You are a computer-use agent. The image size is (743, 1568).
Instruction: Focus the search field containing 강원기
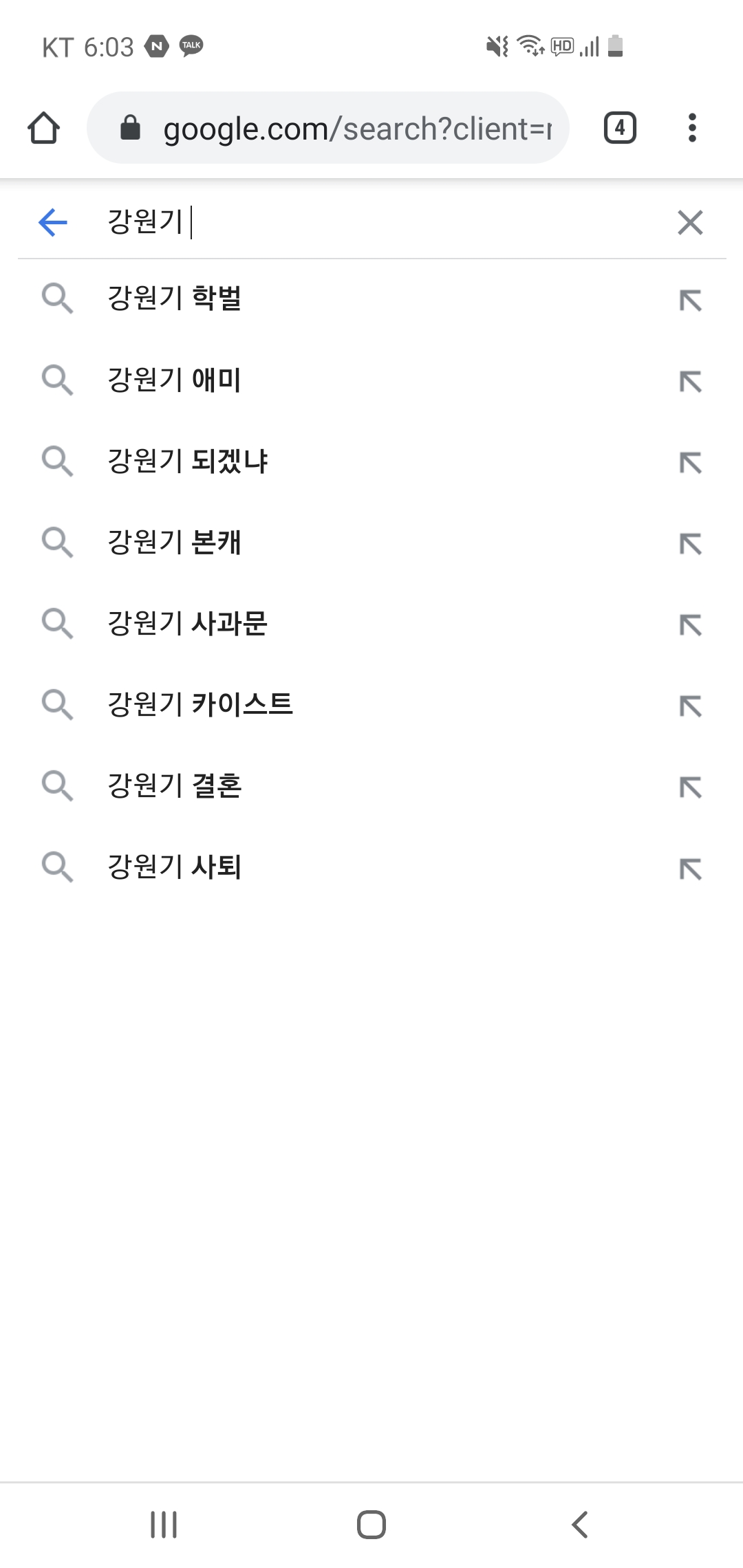[385, 222]
